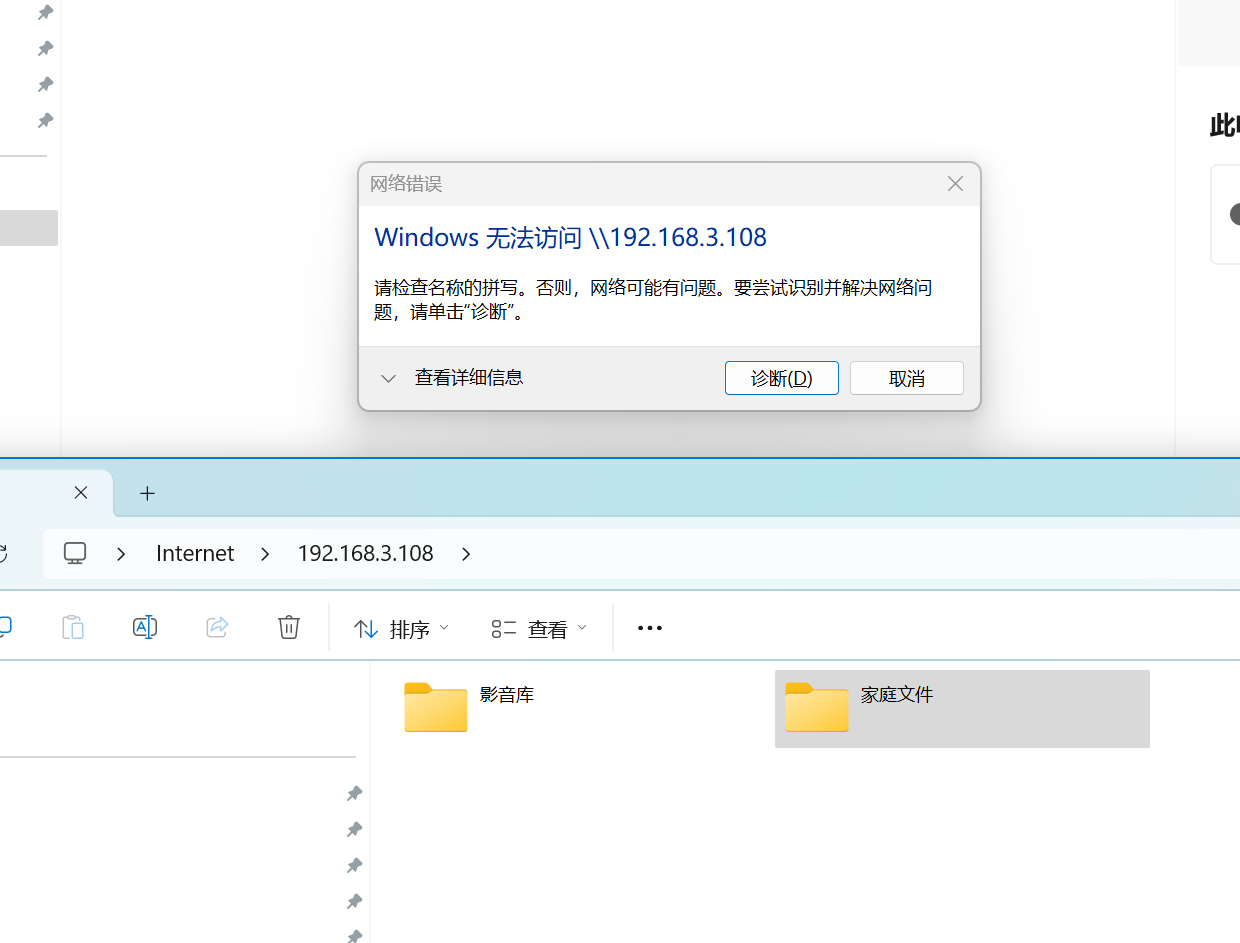Image resolution: width=1240 pixels, height=943 pixels.
Task: Dismiss the error with the 取消 button
Action: (x=907, y=378)
